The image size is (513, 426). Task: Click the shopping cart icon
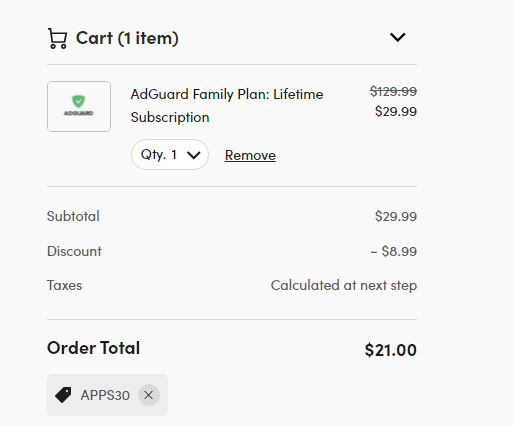point(58,38)
